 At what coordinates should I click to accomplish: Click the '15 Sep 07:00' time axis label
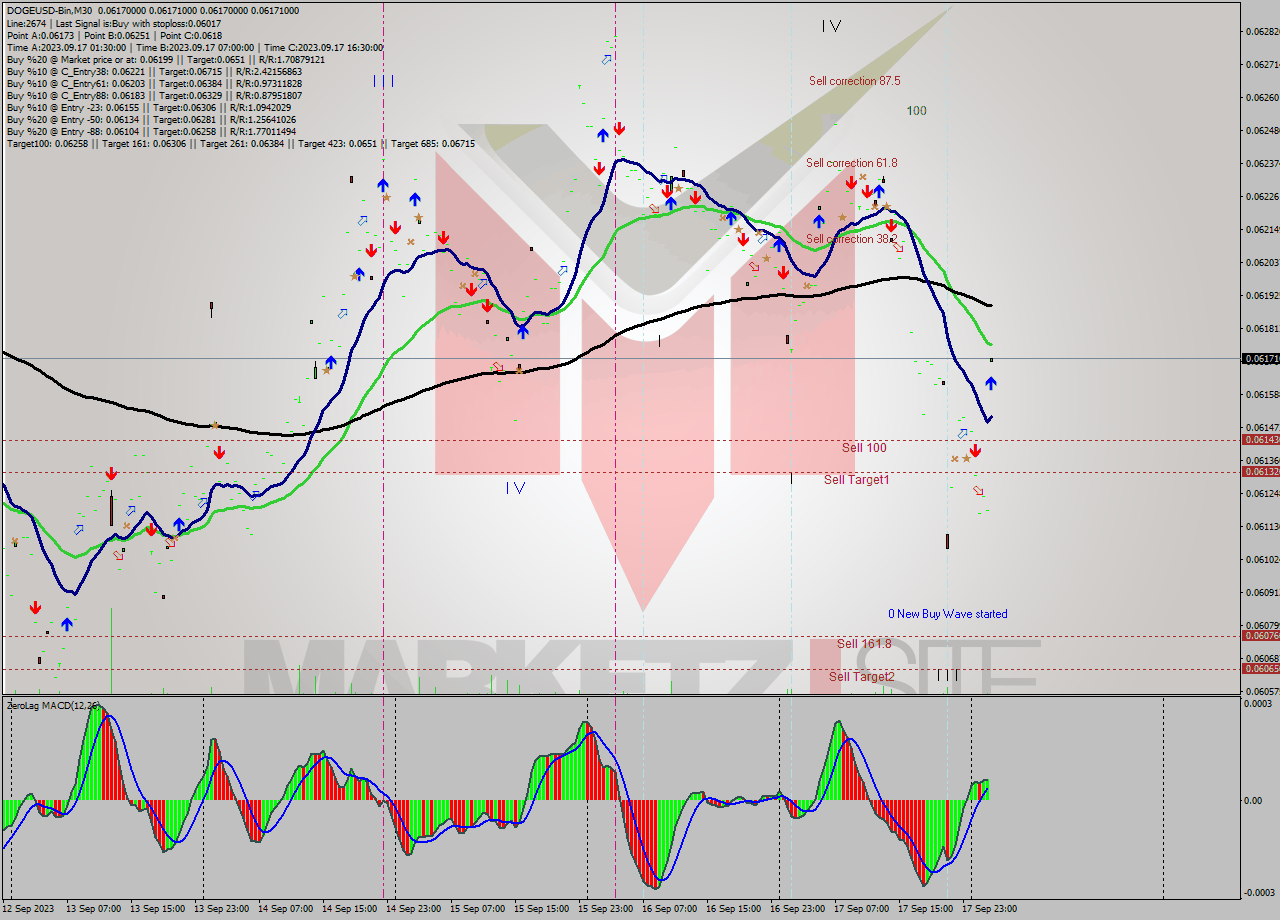click(x=477, y=909)
